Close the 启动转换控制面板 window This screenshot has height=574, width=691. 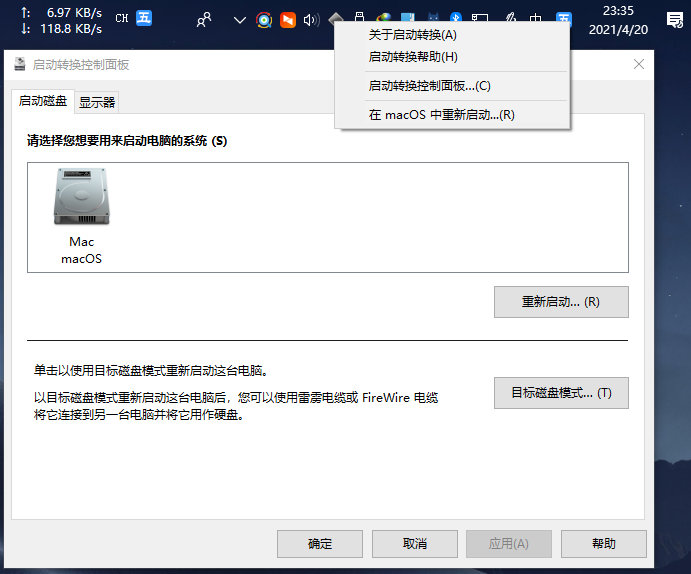point(639,64)
